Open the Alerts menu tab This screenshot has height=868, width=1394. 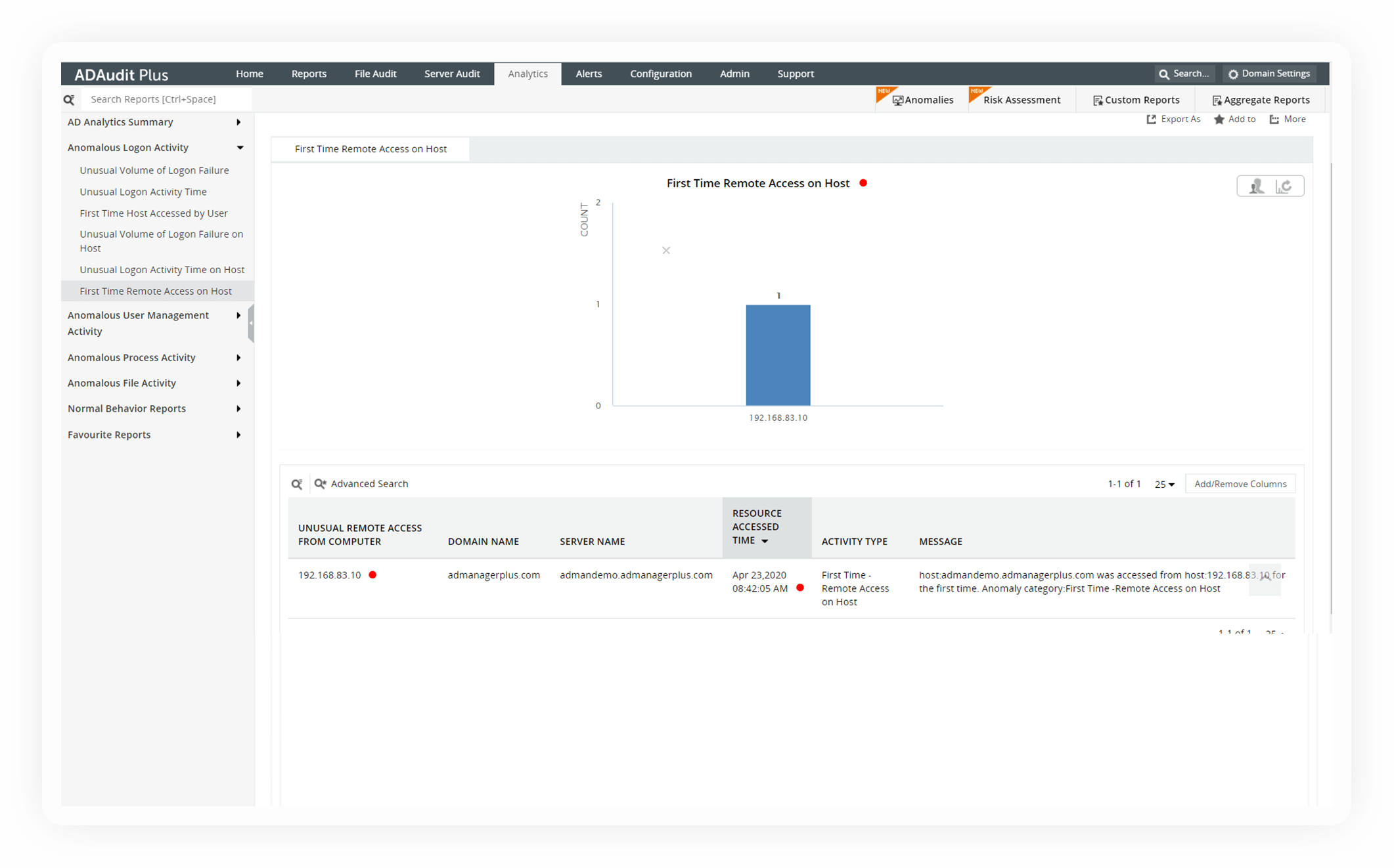pos(588,74)
